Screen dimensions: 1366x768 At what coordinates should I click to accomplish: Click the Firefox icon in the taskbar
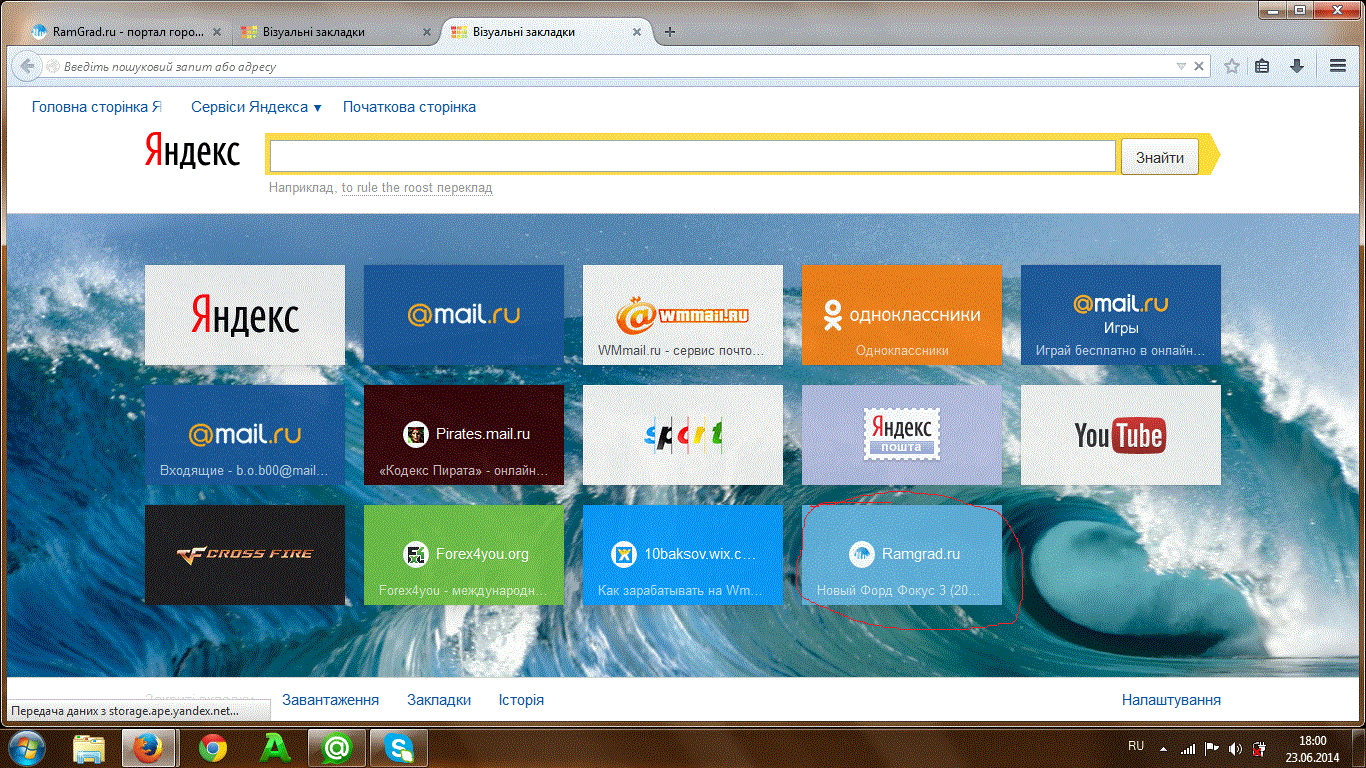[x=149, y=748]
